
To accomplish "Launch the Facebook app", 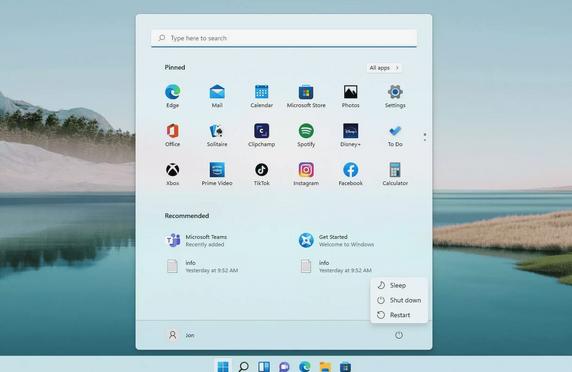I will (351, 174).
